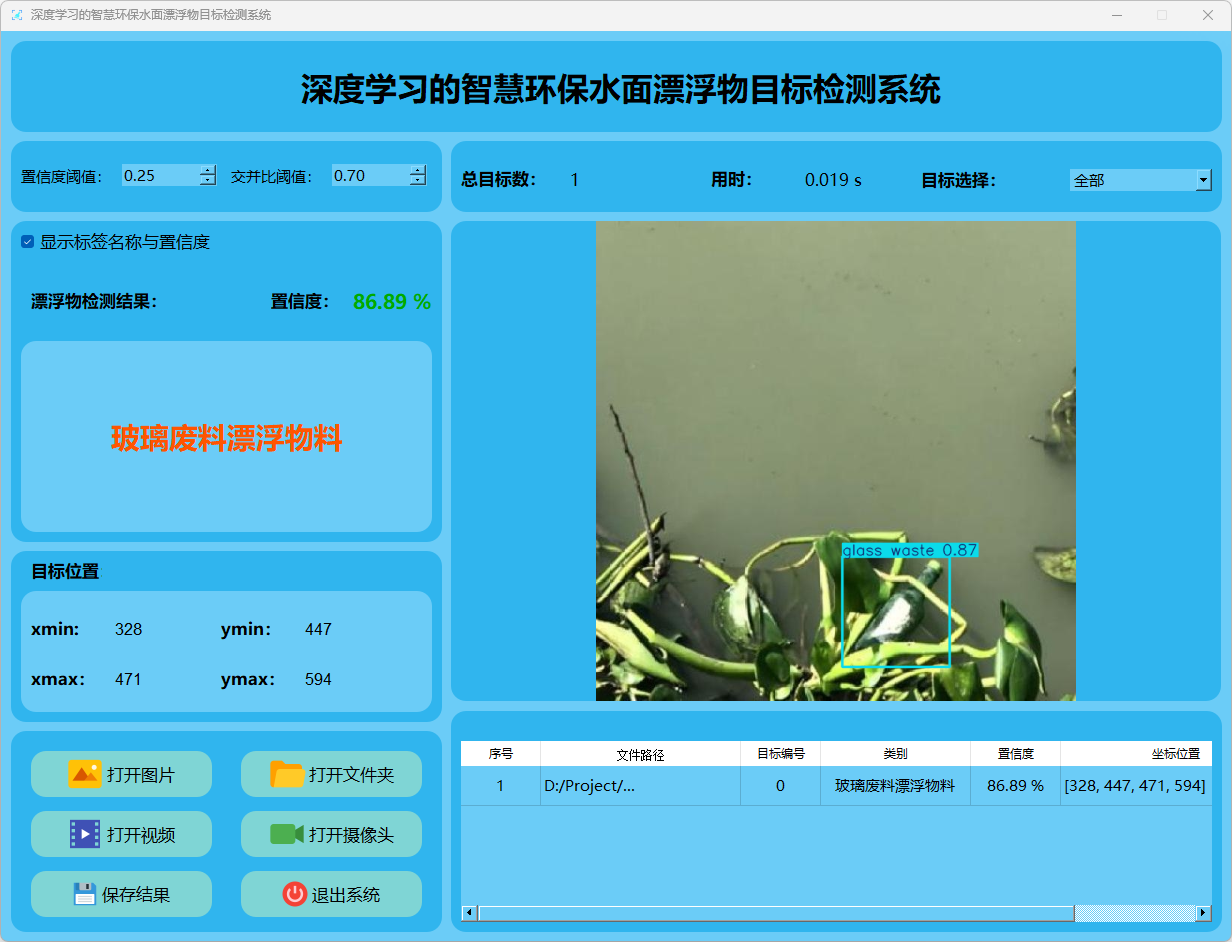Click the film strip icon for Open Video
This screenshot has width=1232, height=942.
pos(85,834)
